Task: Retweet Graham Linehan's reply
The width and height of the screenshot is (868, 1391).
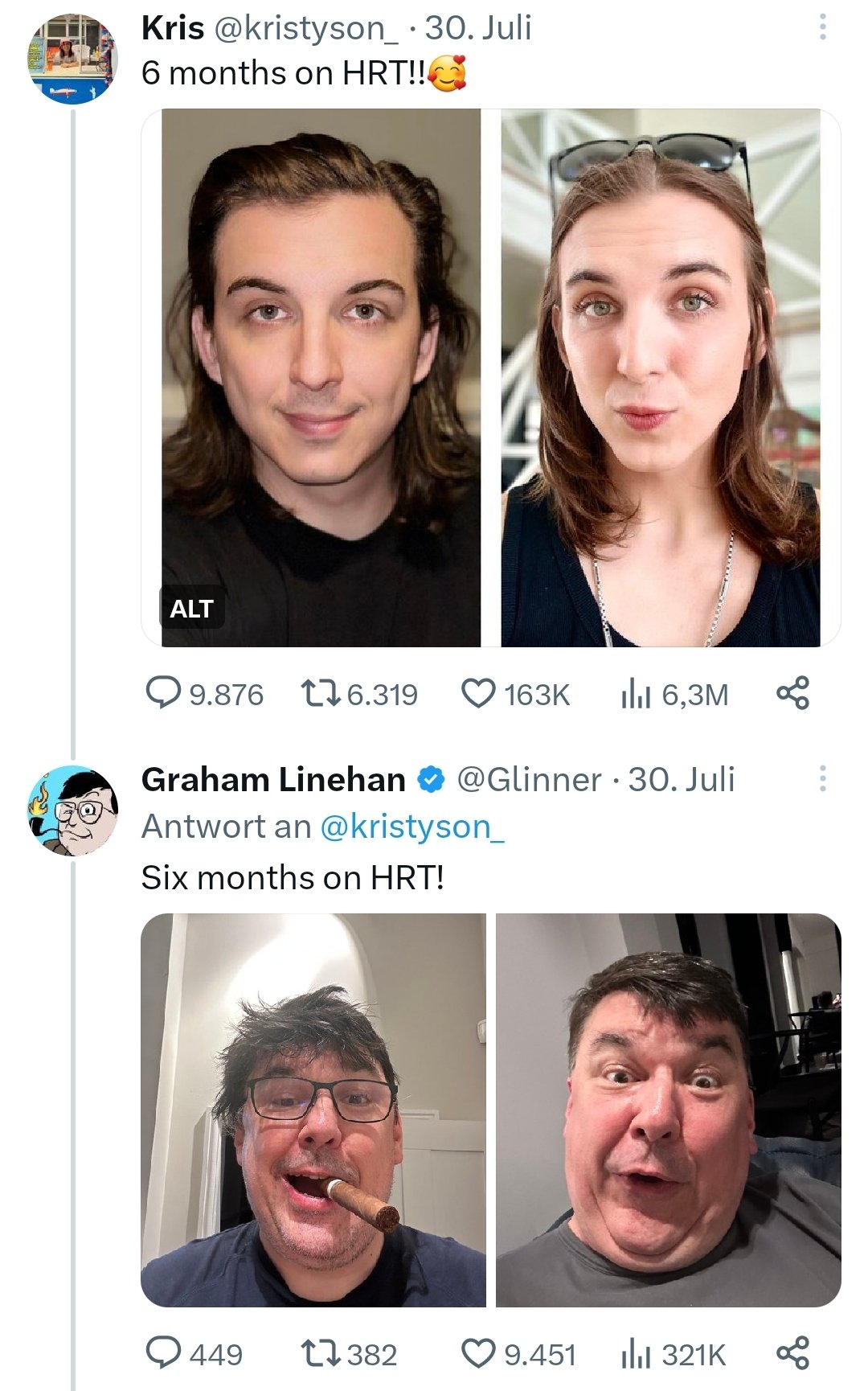Action: tap(348, 1354)
